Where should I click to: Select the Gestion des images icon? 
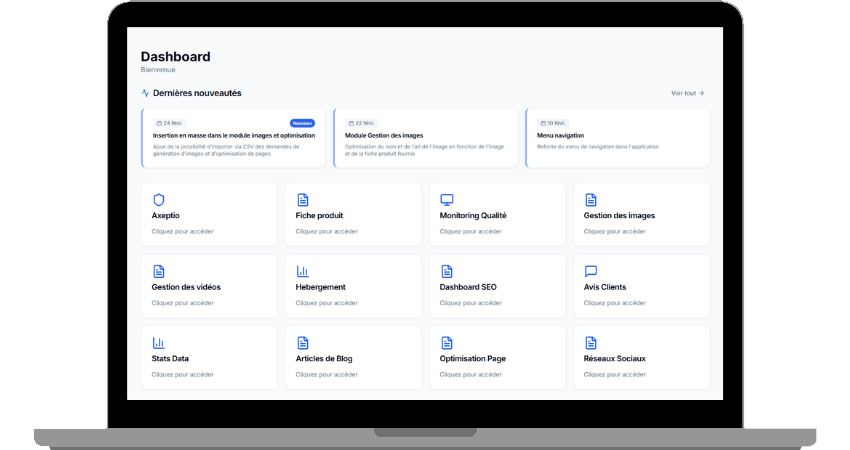(590, 200)
